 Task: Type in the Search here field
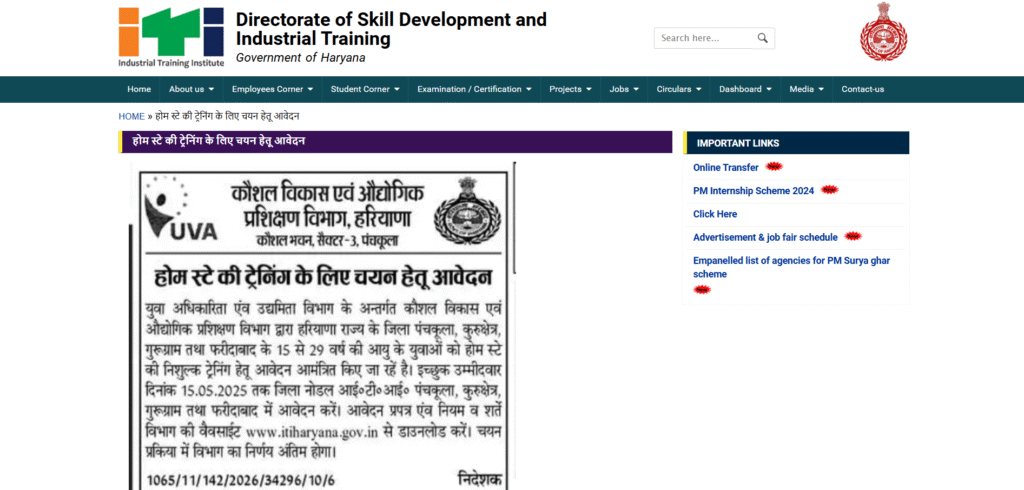coord(705,38)
